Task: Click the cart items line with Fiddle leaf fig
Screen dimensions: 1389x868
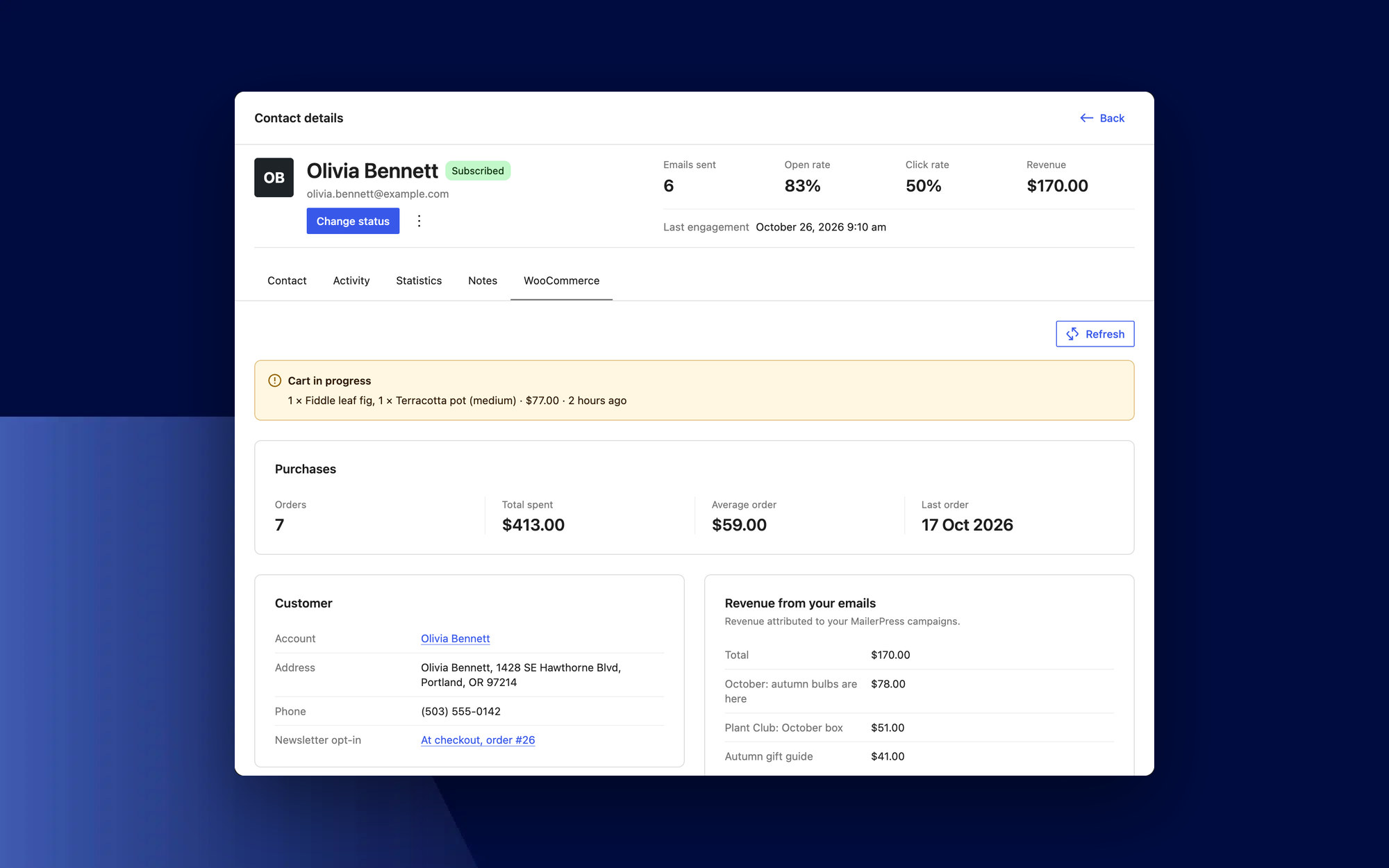Action: pyautogui.click(x=457, y=401)
